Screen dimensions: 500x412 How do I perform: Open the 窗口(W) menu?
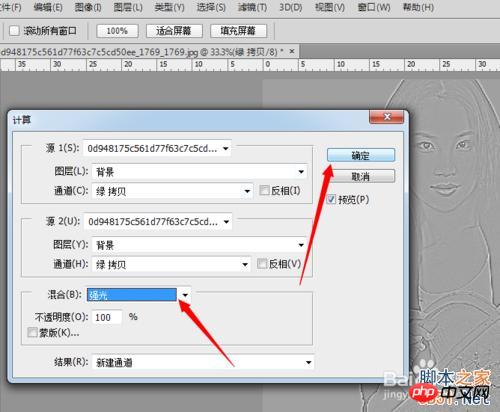point(374,7)
